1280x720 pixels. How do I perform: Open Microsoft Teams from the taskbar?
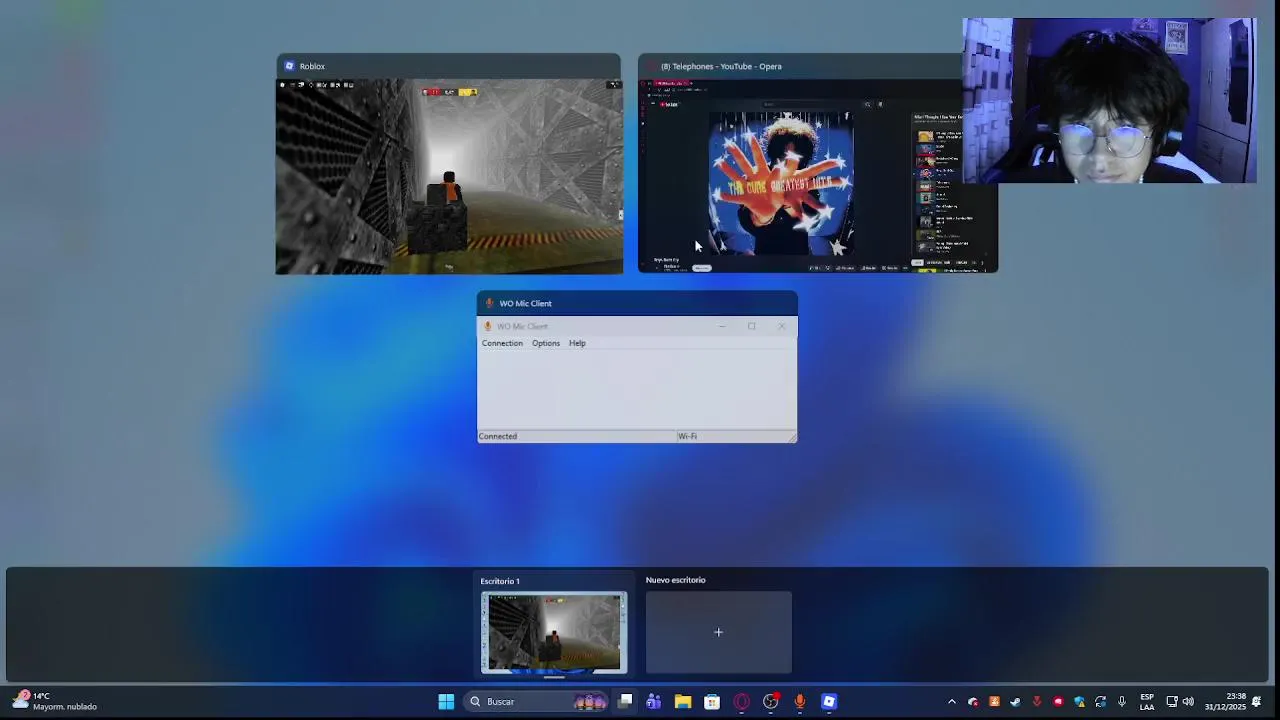point(654,702)
